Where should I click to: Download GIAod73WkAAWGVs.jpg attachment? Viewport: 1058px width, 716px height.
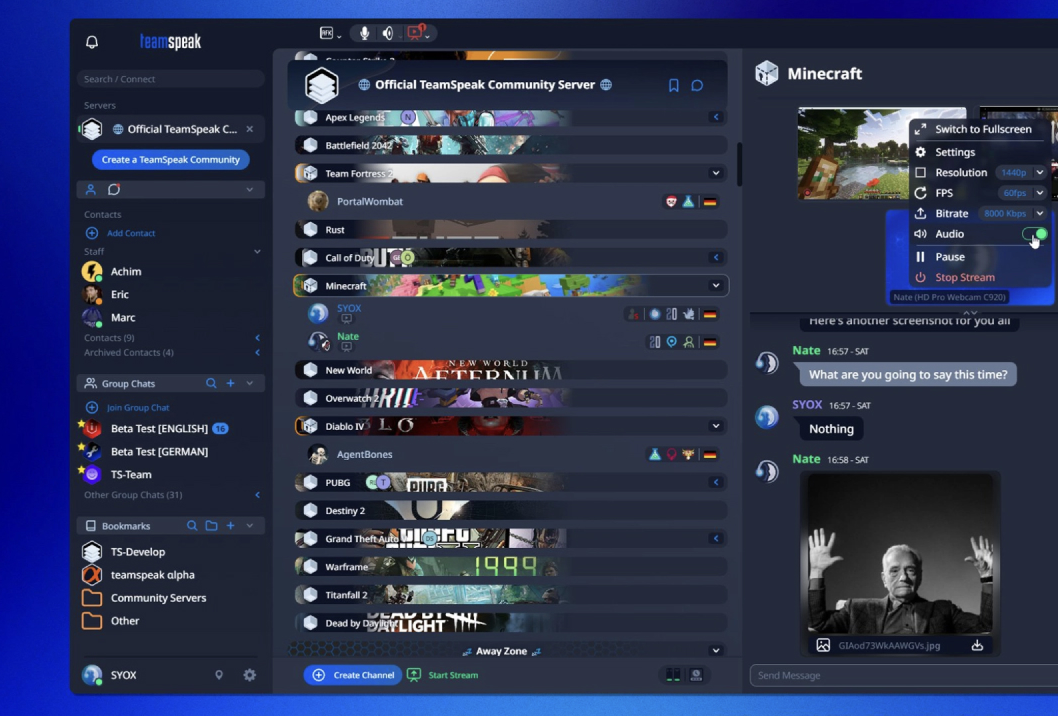(977, 646)
